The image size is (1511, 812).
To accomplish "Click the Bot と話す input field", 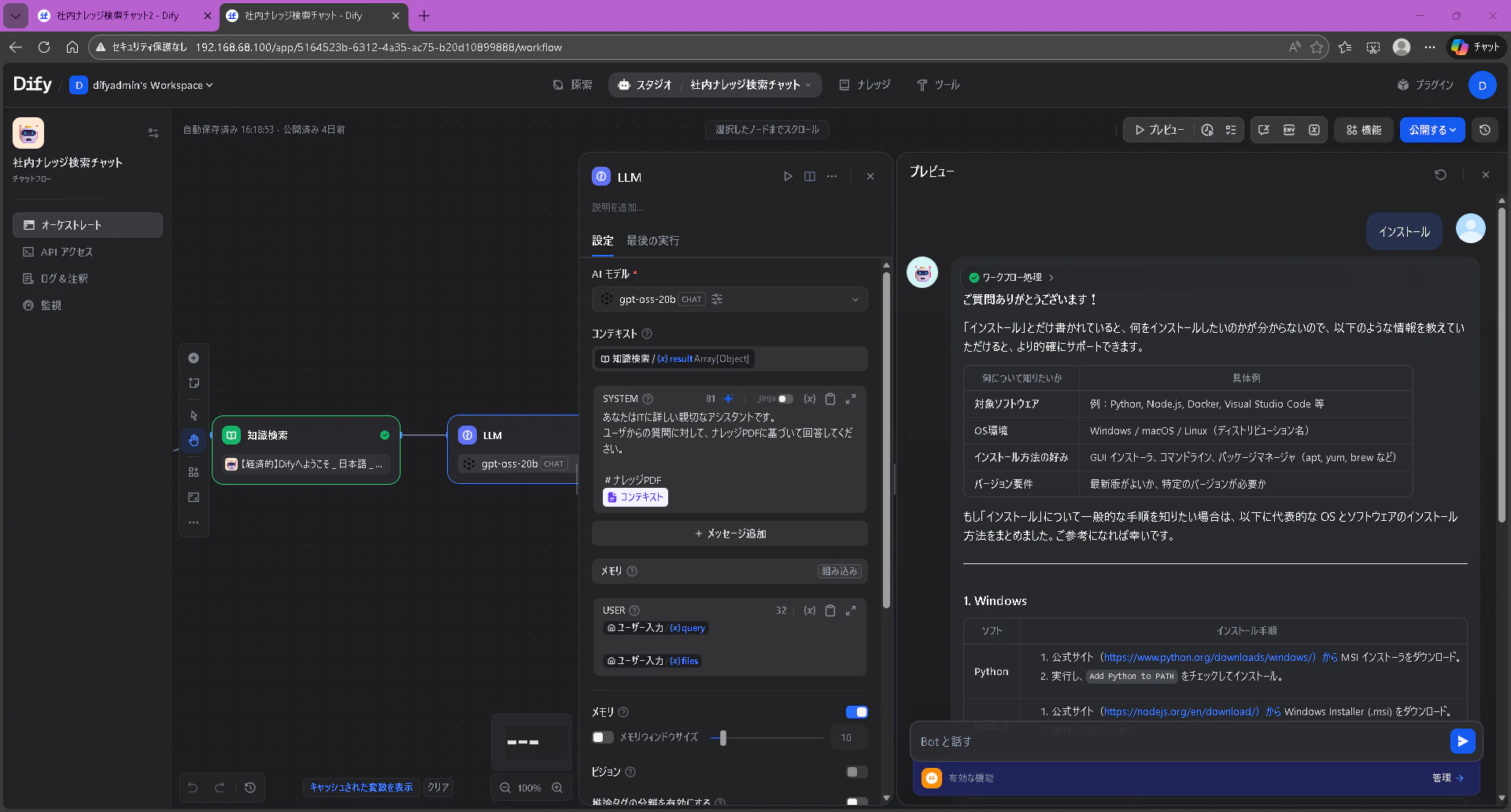I will [1180, 741].
